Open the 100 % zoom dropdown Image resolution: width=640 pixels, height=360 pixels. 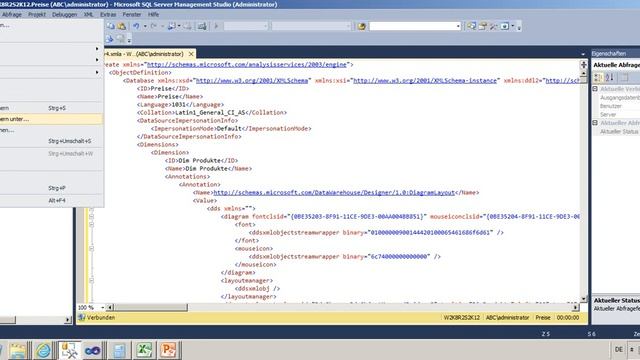(102, 307)
